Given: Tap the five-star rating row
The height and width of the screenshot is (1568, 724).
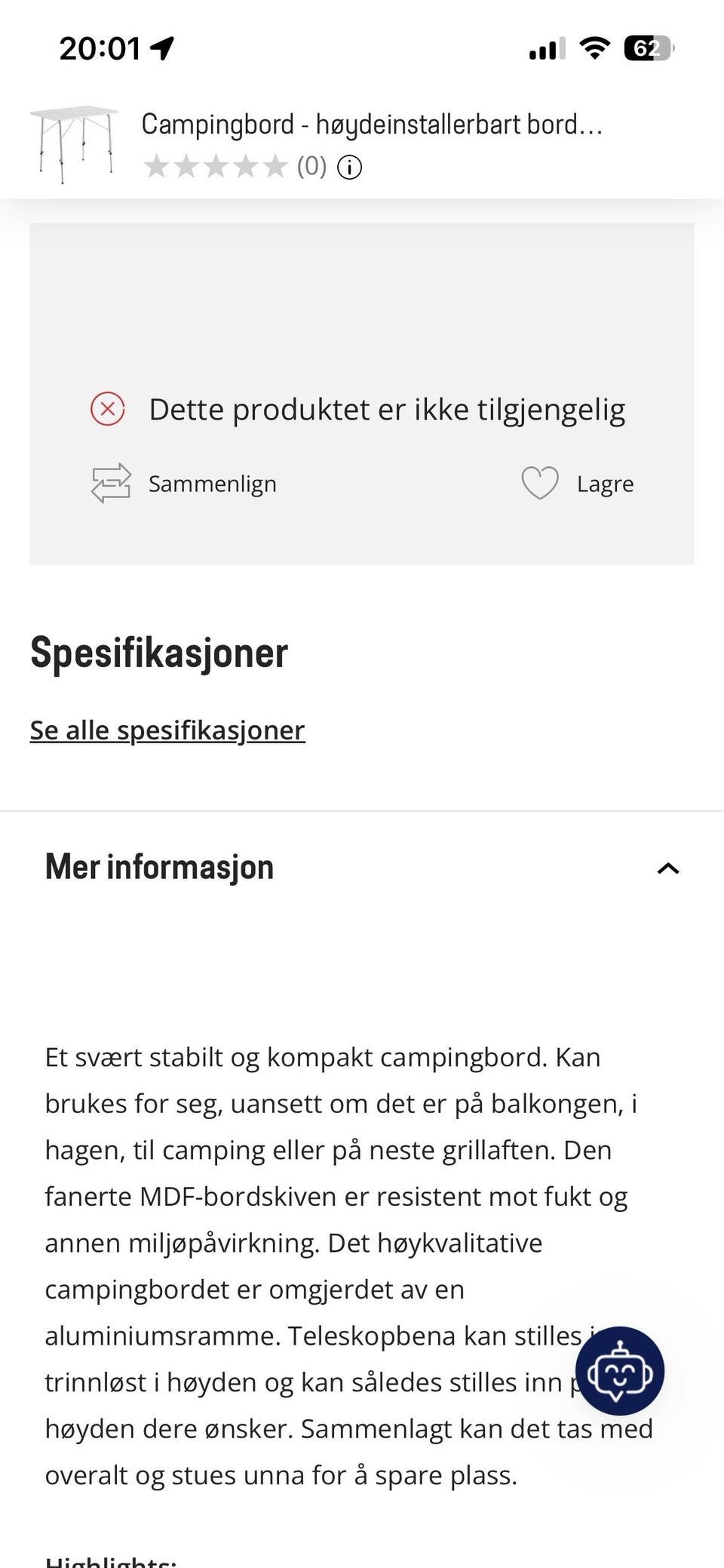Looking at the screenshot, I should [216, 166].
